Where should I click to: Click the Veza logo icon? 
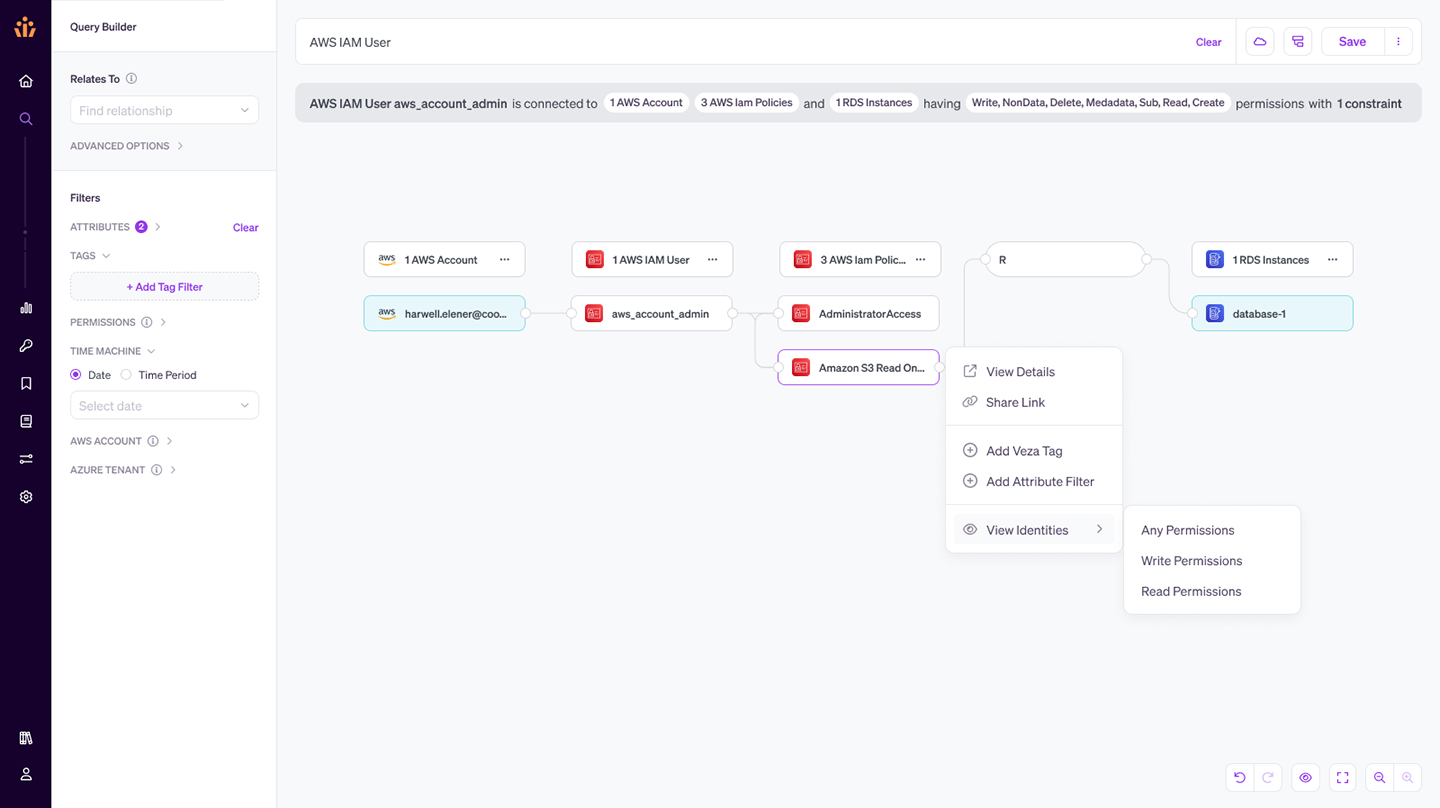25,27
